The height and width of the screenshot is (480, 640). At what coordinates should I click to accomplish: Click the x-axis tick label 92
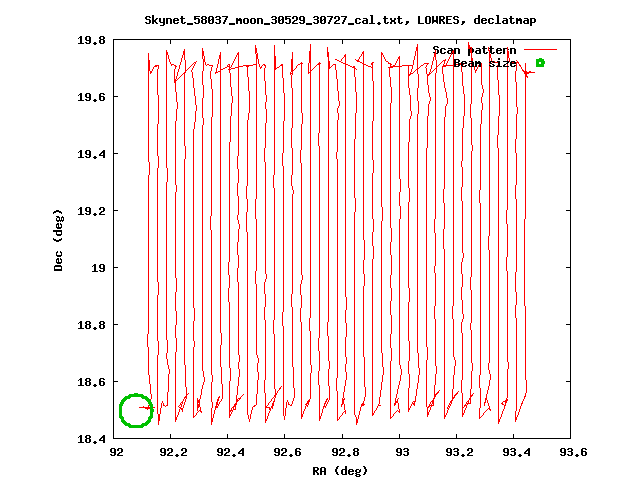pyautogui.click(x=116, y=452)
